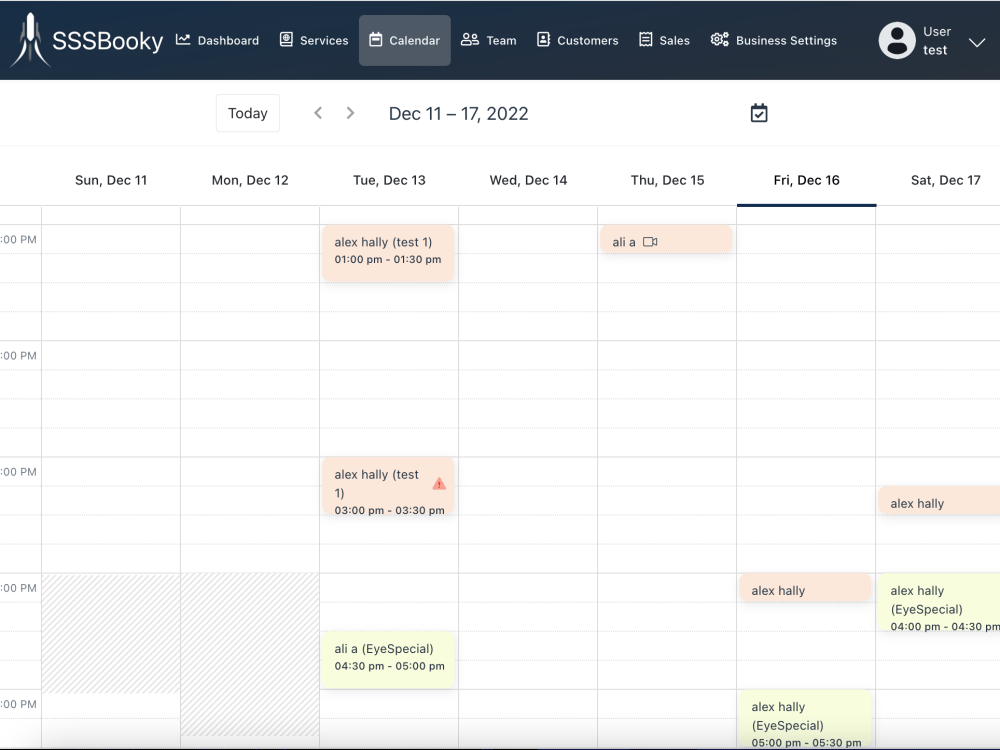Select the Mon, Dec 12 column header
Viewport: 1000px width, 750px height.
coord(250,180)
